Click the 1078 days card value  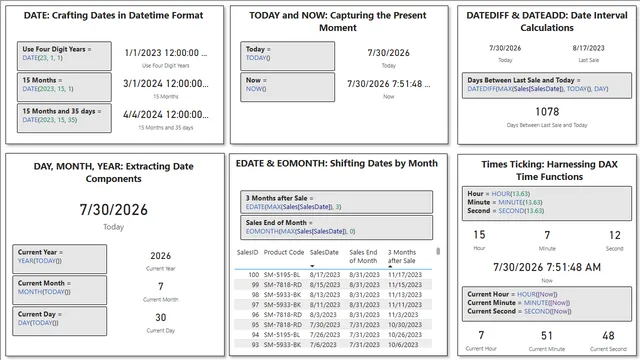pyautogui.click(x=547, y=112)
